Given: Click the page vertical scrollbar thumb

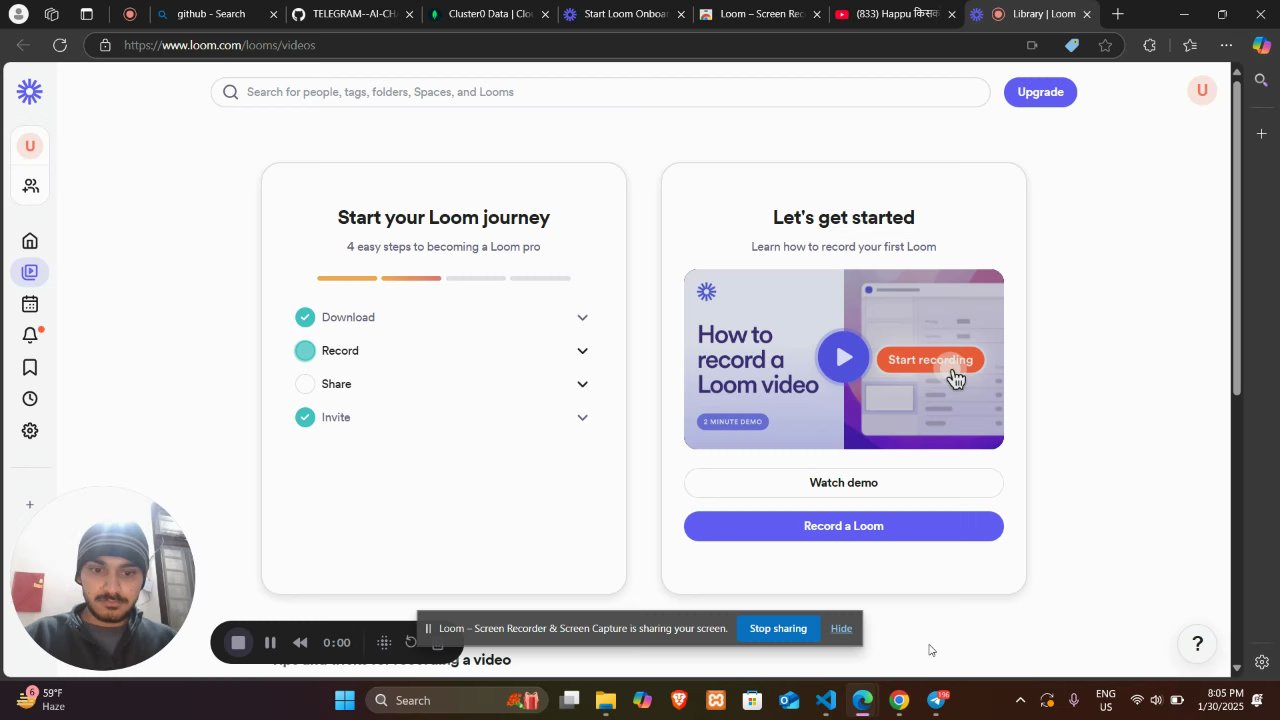Looking at the screenshot, I should tap(1236, 237).
